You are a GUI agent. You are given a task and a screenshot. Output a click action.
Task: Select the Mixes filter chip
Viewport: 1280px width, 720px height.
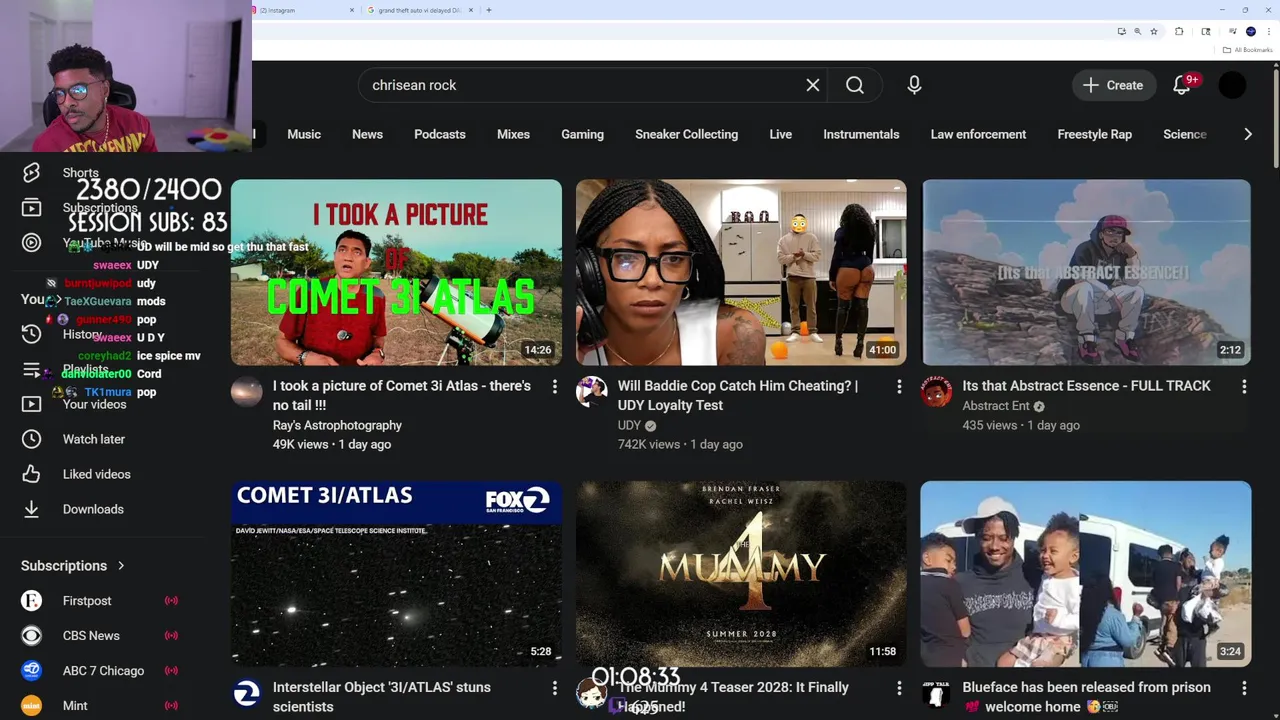coord(513,134)
